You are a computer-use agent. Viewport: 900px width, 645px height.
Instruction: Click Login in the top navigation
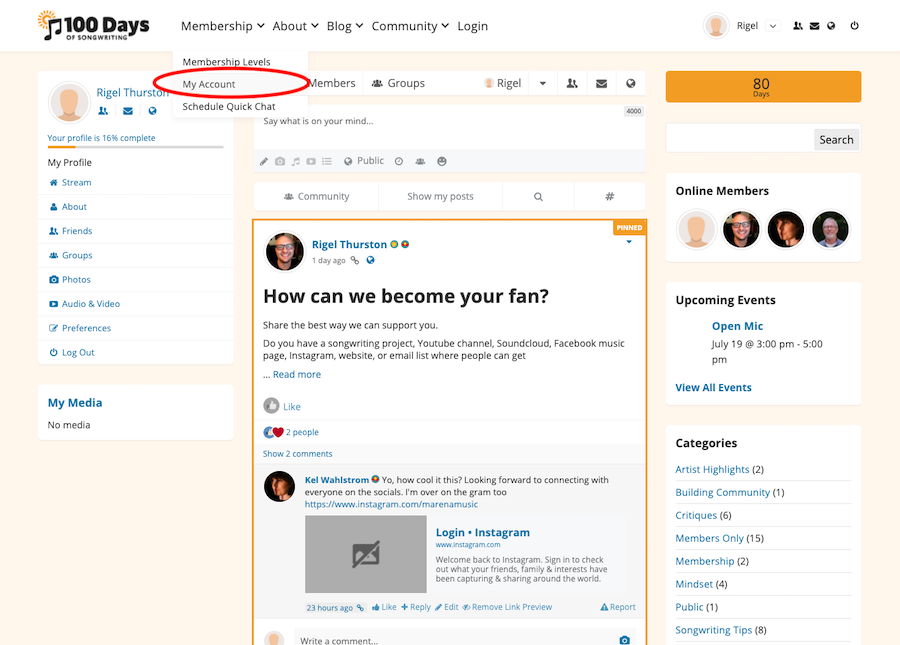[x=472, y=26]
